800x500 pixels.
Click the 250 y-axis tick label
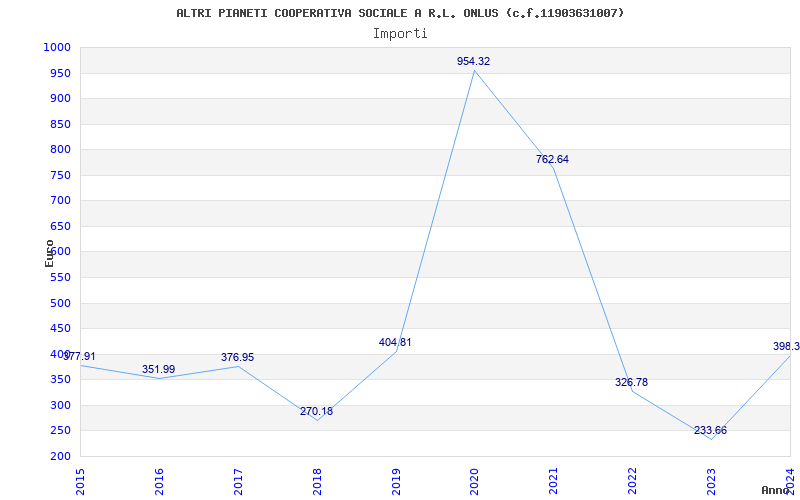[x=60, y=431]
